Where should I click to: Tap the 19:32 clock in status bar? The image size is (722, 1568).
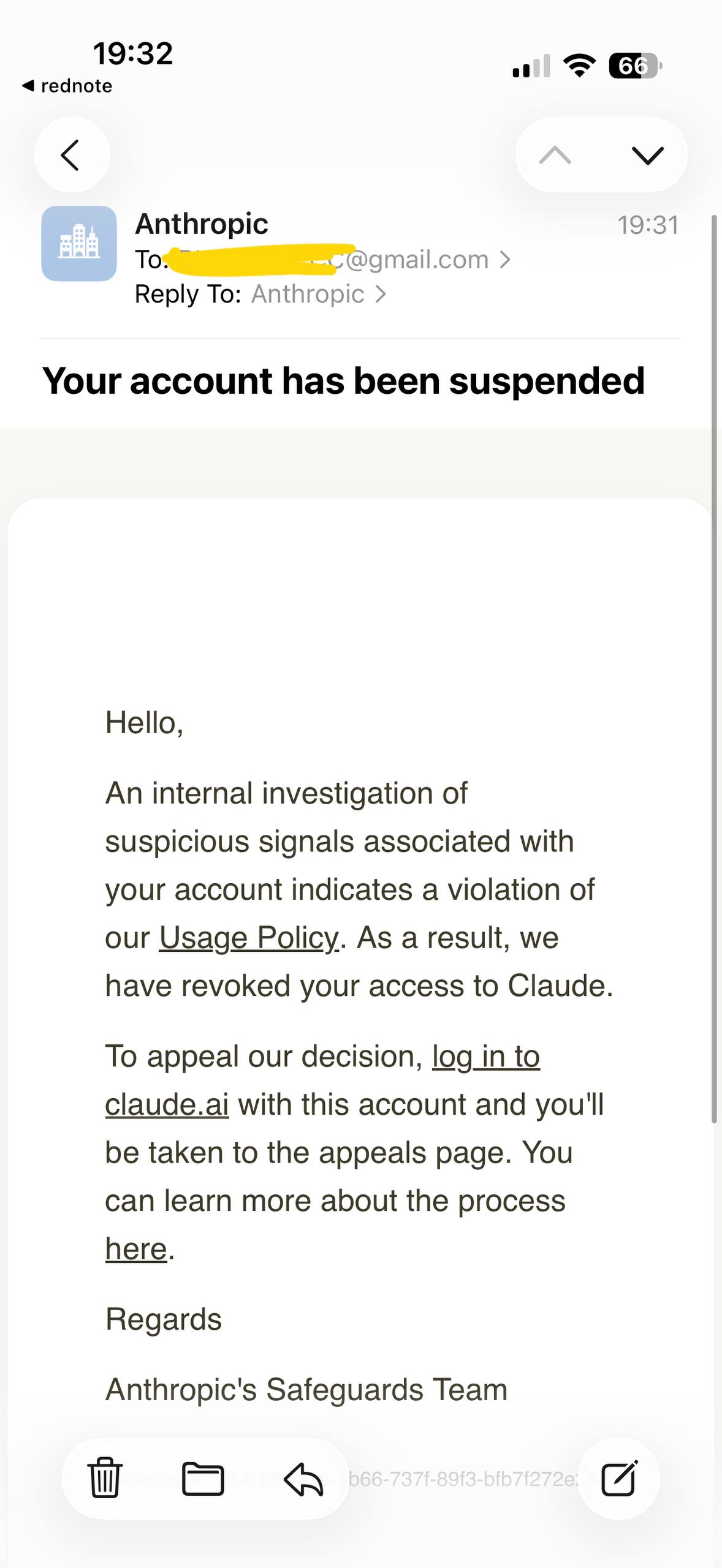(x=133, y=53)
